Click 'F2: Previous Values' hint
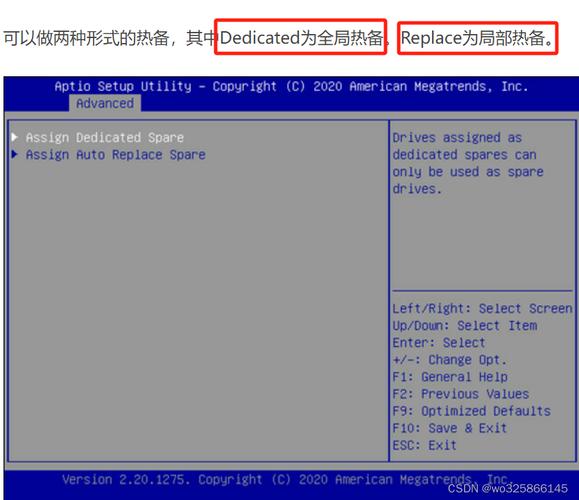This screenshot has width=579, height=500. point(460,394)
